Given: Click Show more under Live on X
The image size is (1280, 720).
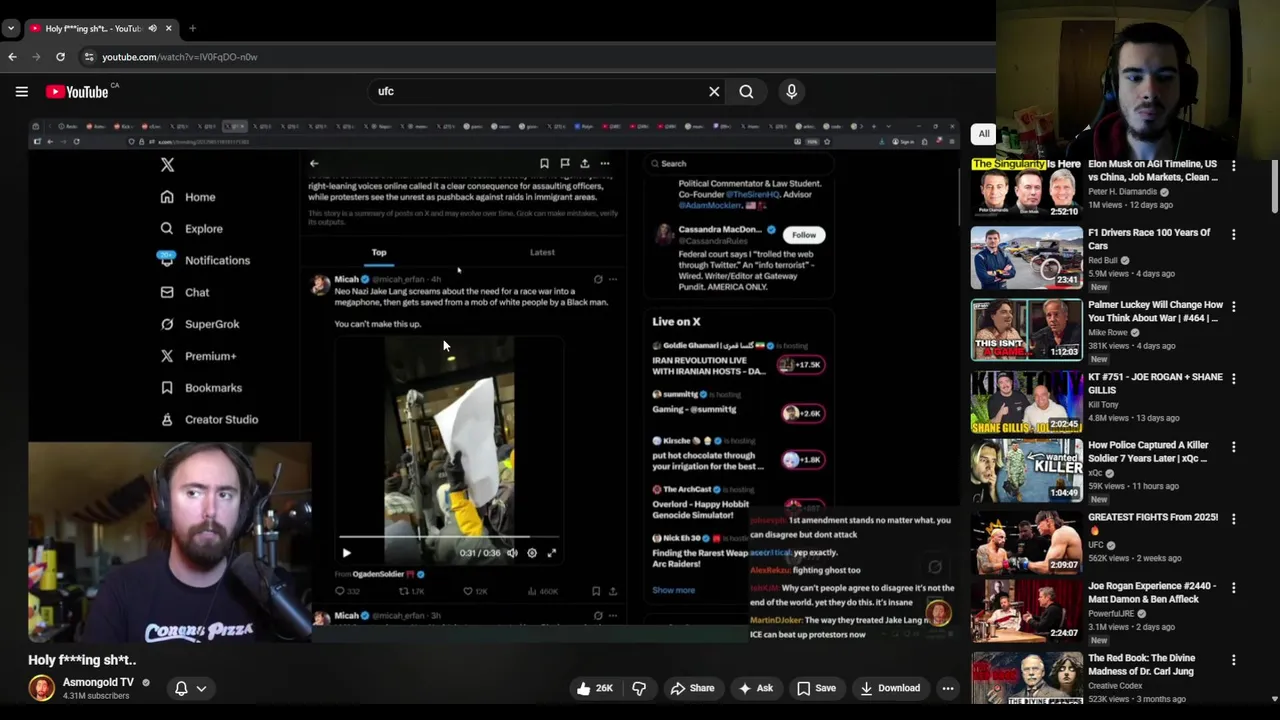Looking at the screenshot, I should click(x=673, y=590).
